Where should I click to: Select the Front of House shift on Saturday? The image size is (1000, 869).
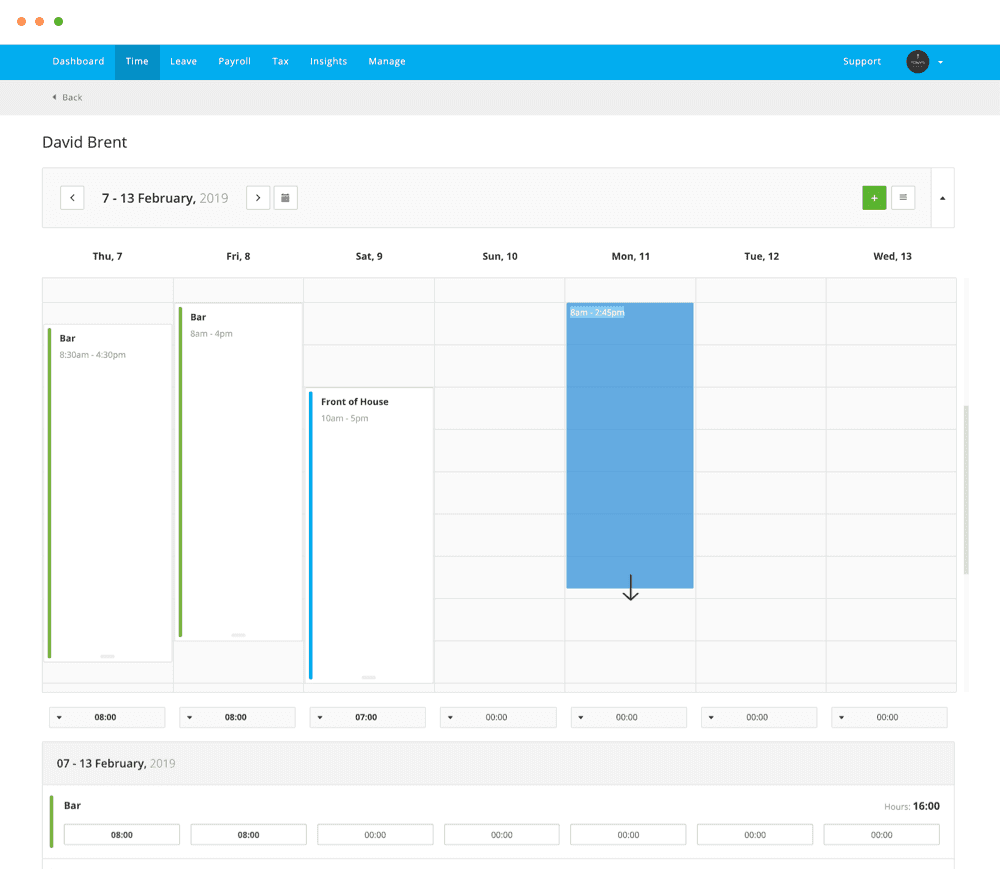368,500
